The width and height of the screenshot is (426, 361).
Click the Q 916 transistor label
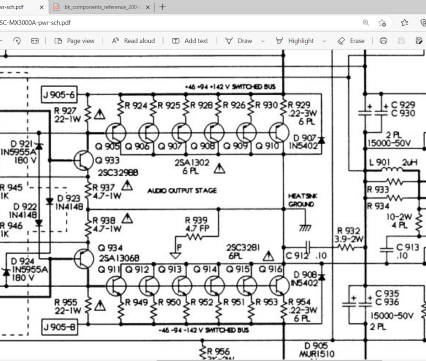(x=270, y=269)
